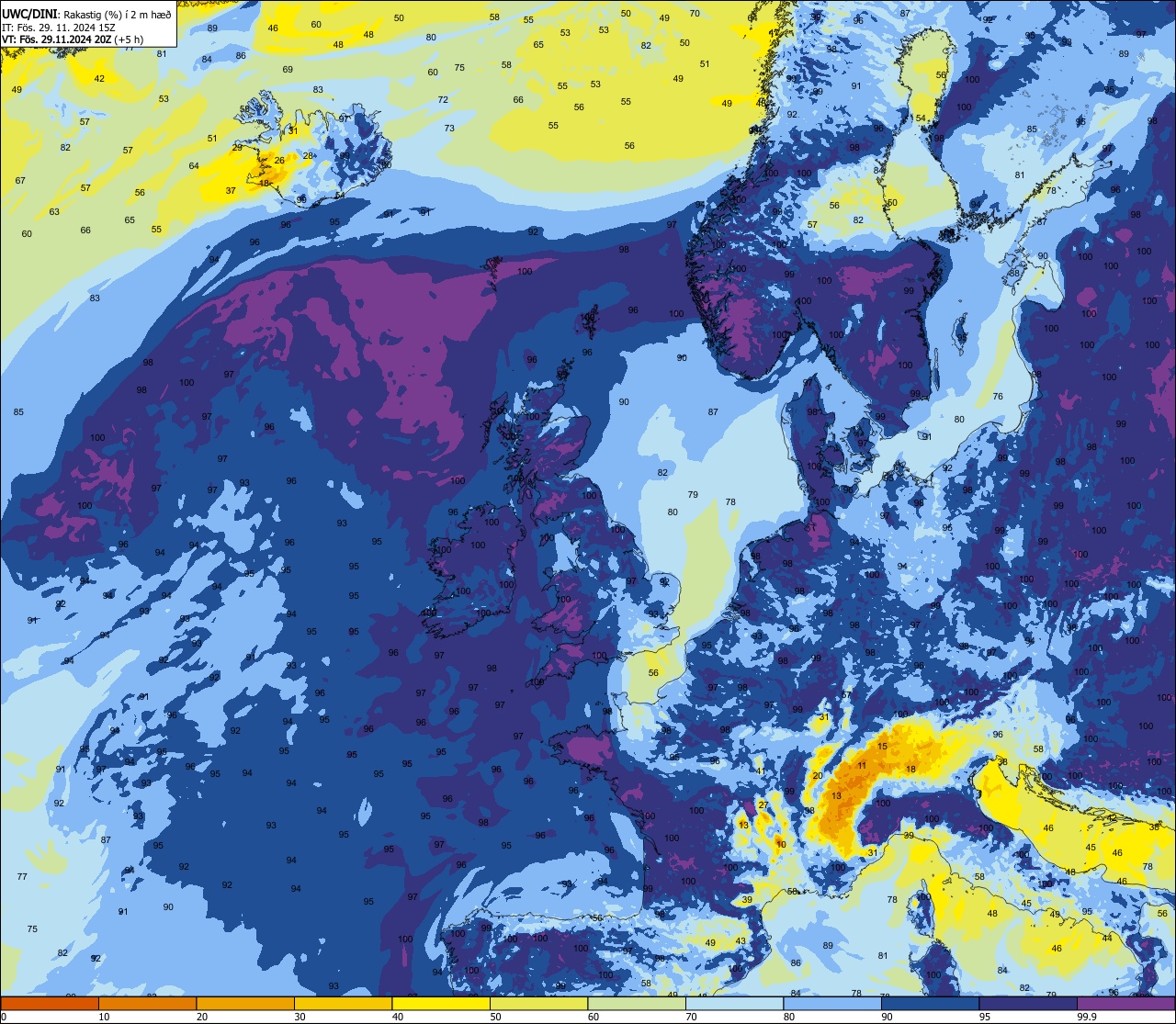Viewport: 1176px width, 1024px height.
Task: Click the '99.9' legend tick label
Action: coord(1087,1017)
